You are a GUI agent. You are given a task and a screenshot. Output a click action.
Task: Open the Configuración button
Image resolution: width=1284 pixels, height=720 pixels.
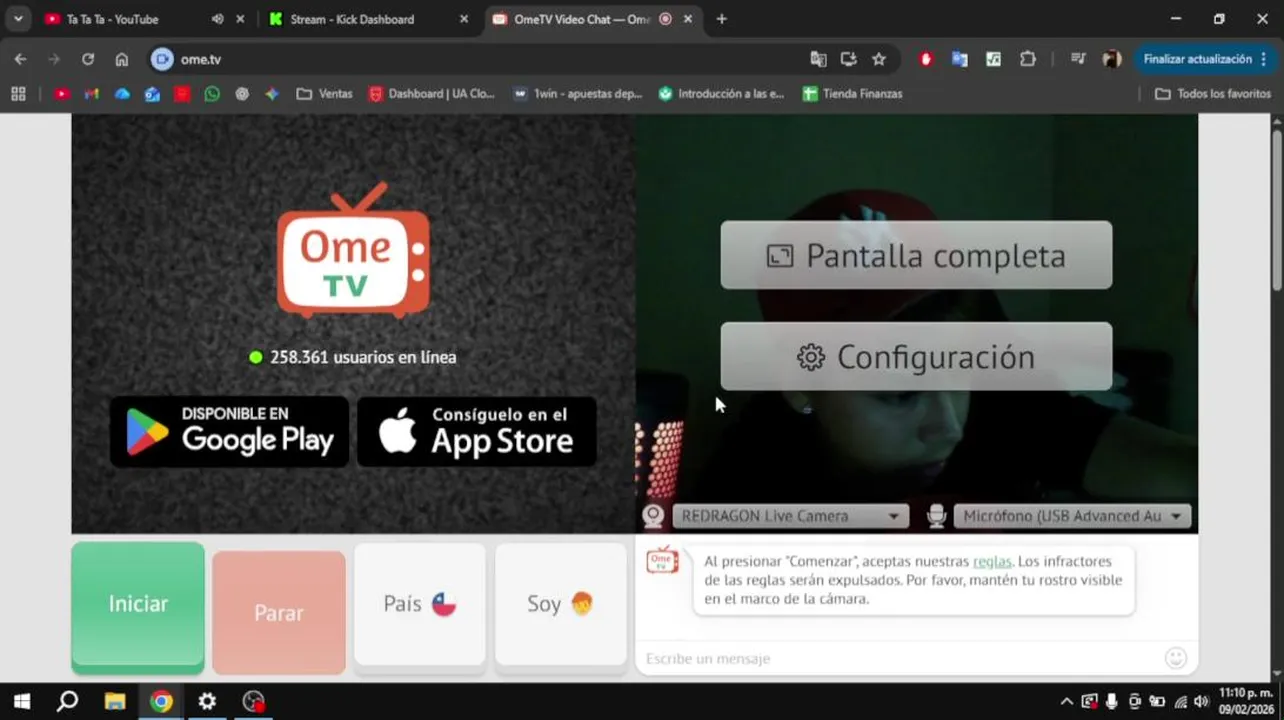[x=916, y=357]
